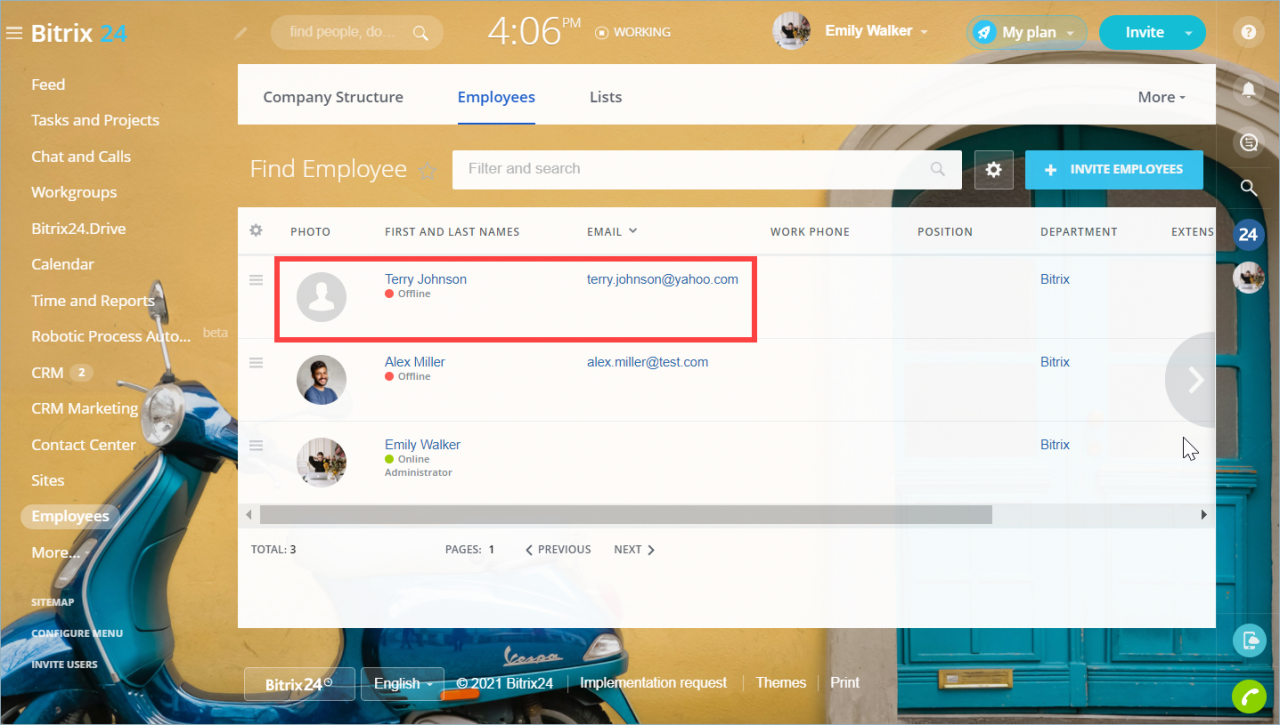Open the small user avatar in right panel
This screenshot has width=1280, height=725.
pyautogui.click(x=1248, y=277)
